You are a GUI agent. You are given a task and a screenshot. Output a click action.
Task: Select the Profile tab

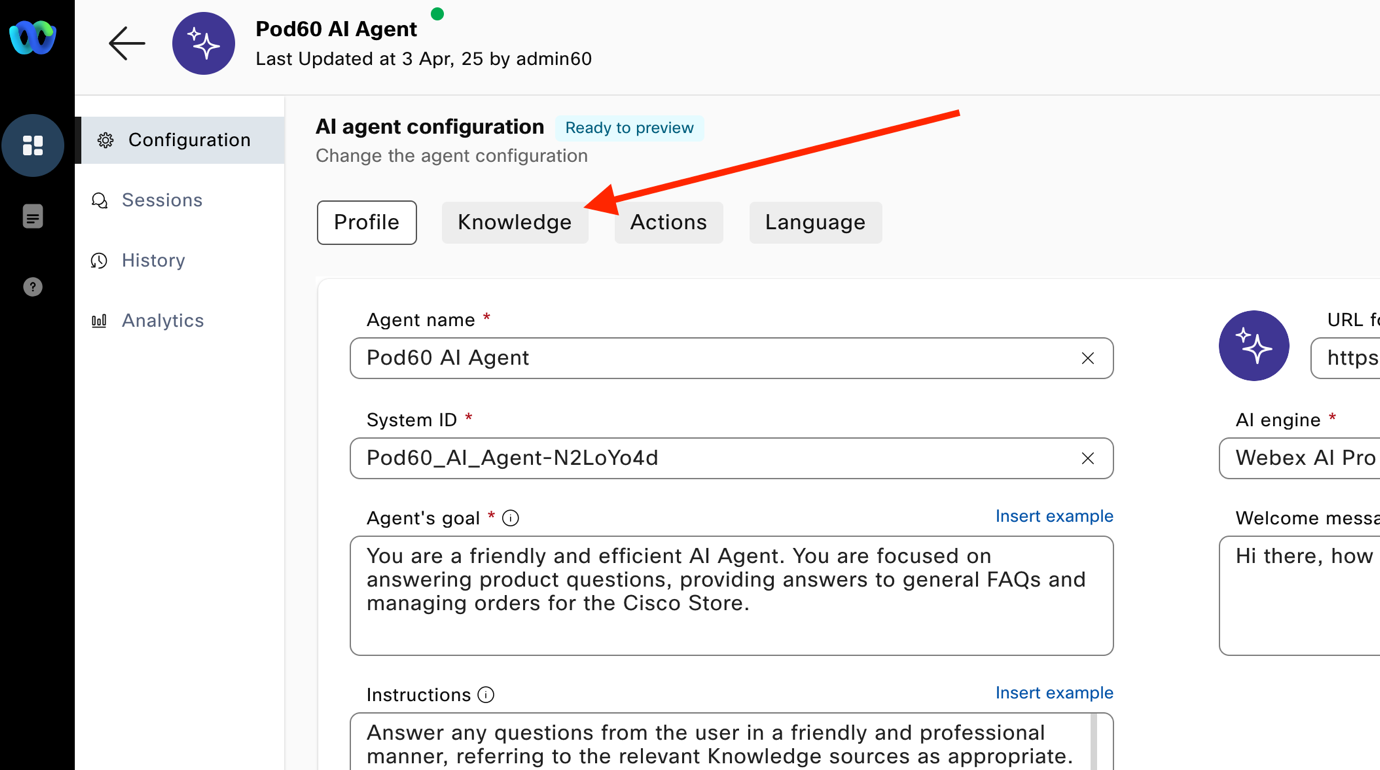point(366,222)
